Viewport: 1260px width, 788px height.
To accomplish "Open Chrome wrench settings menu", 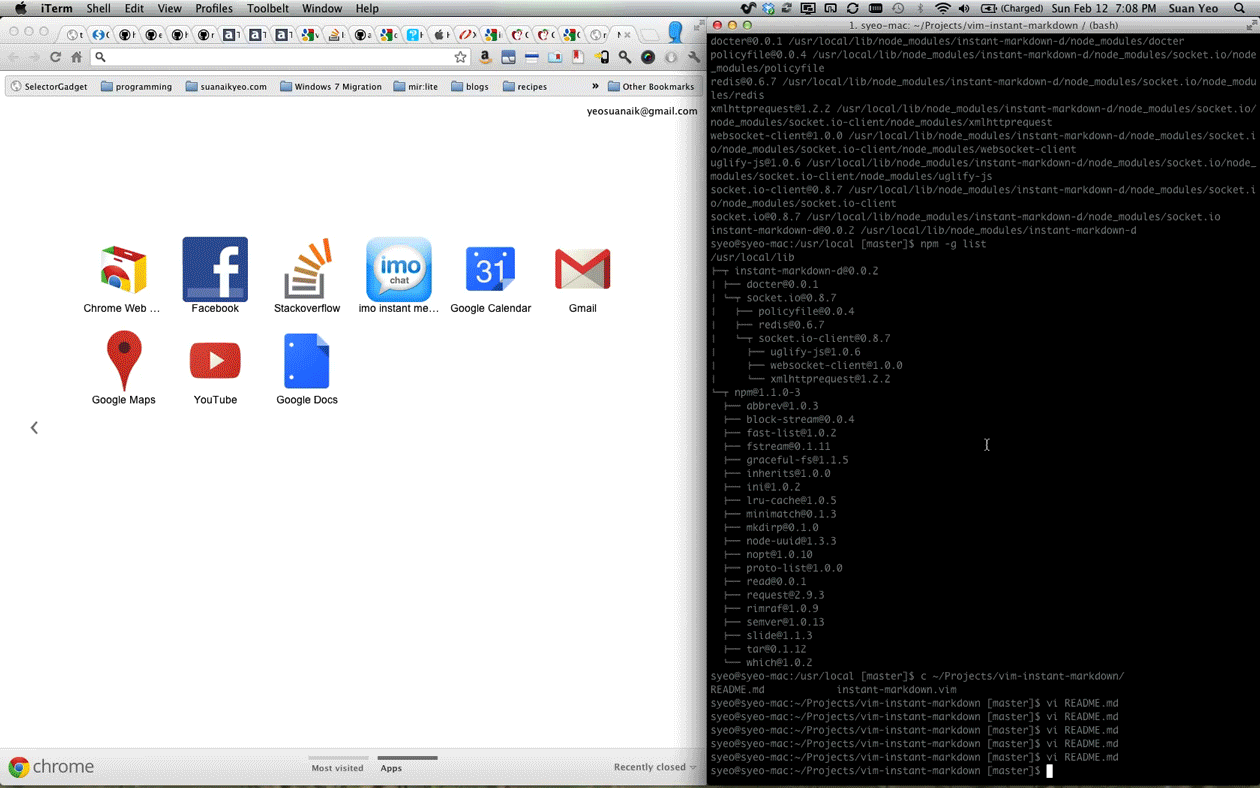I will pyautogui.click(x=694, y=57).
